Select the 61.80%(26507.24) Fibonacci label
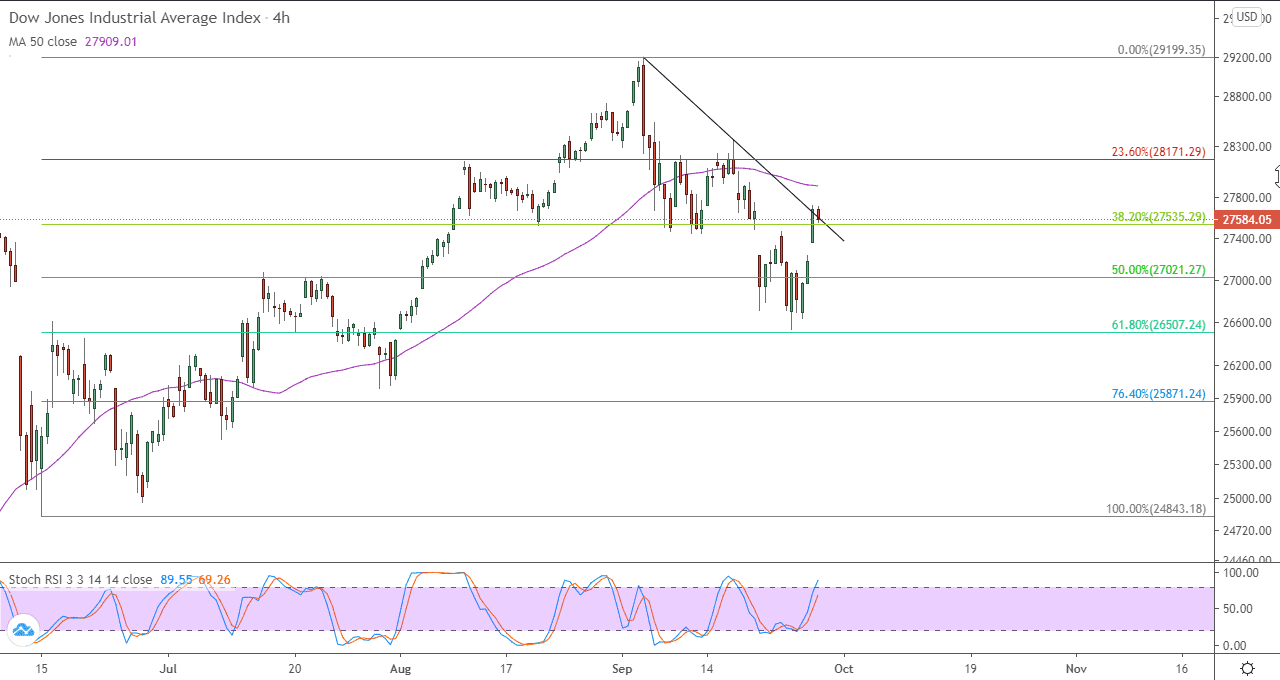The width and height of the screenshot is (1280, 680). pyautogui.click(x=1159, y=325)
